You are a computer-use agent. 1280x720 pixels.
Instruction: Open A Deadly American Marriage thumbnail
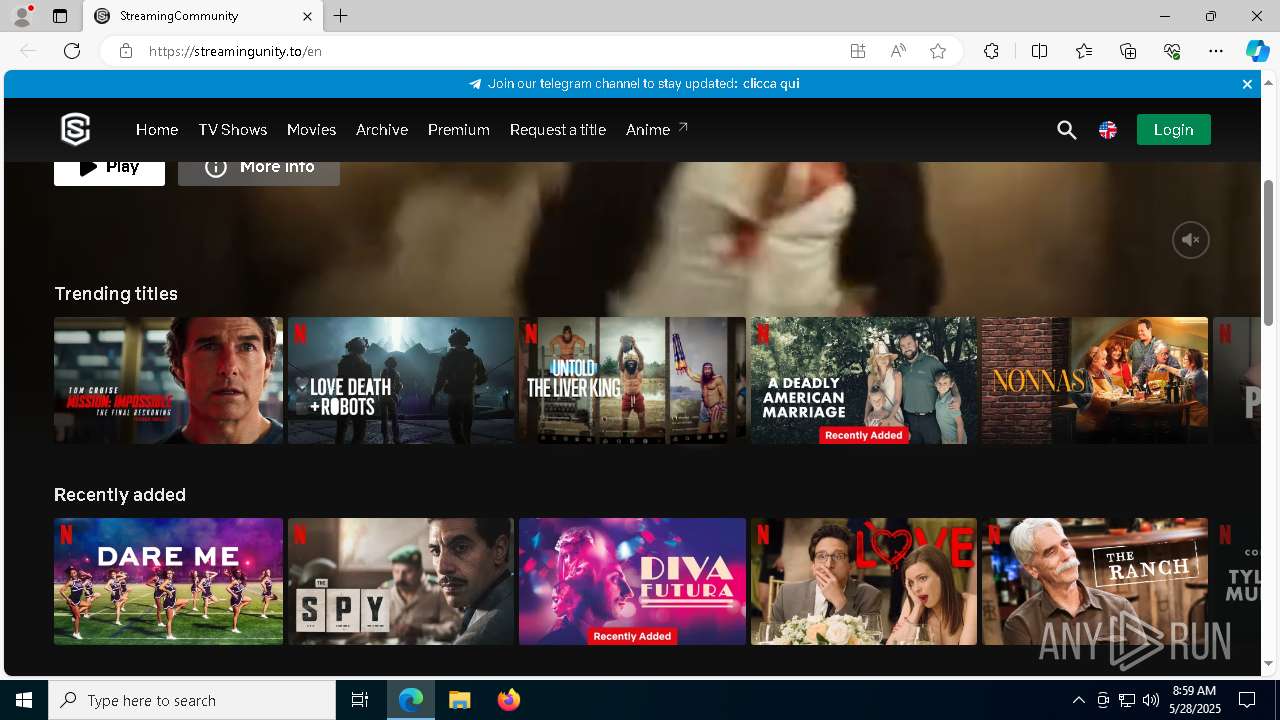point(863,380)
